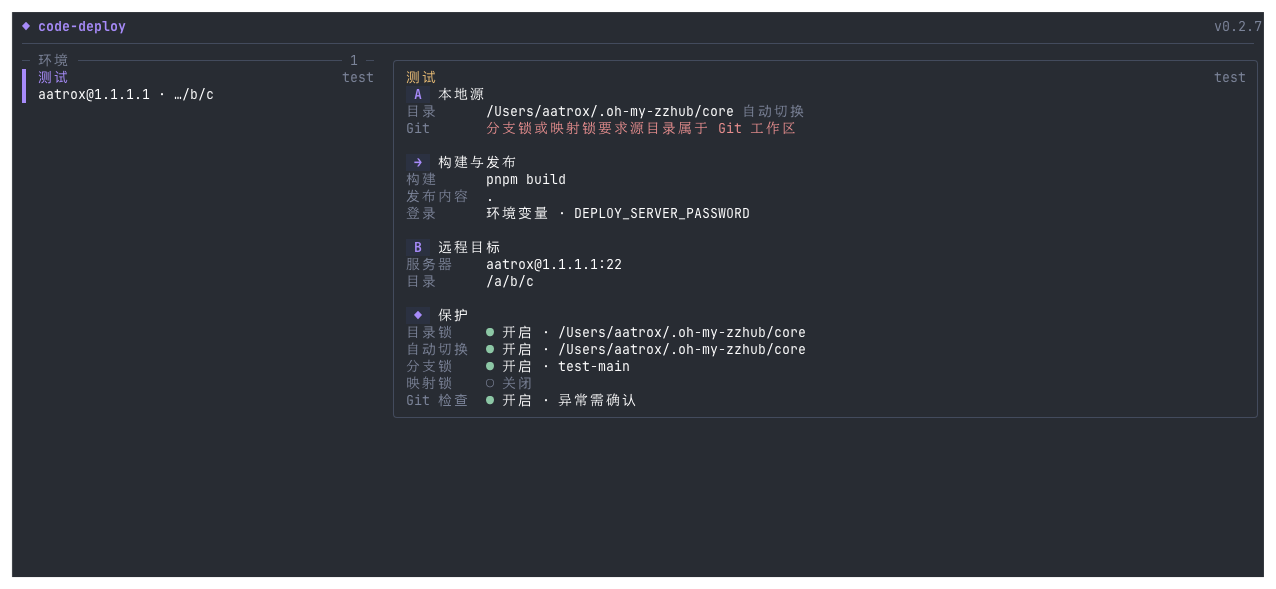Click the build command pnpm build
Screen dimensions: 1276x589
[526, 179]
